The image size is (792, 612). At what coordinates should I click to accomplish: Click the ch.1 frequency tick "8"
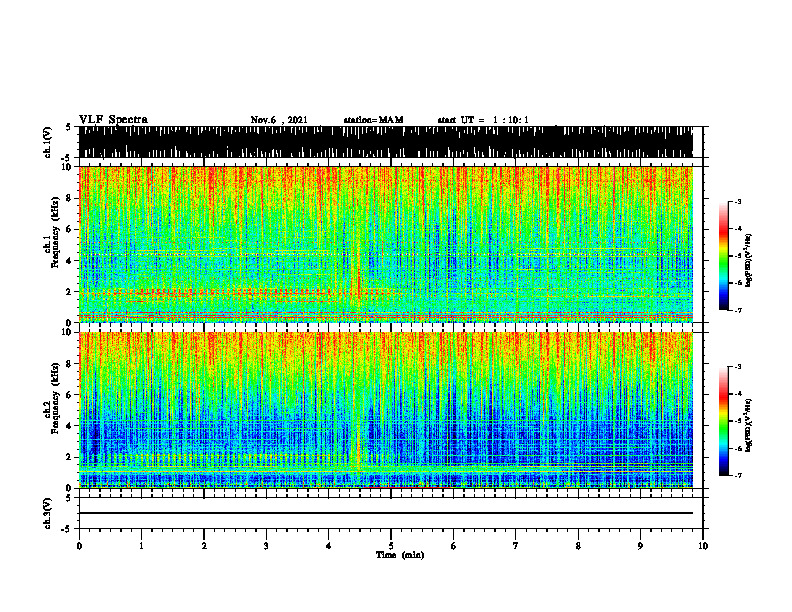(71, 198)
